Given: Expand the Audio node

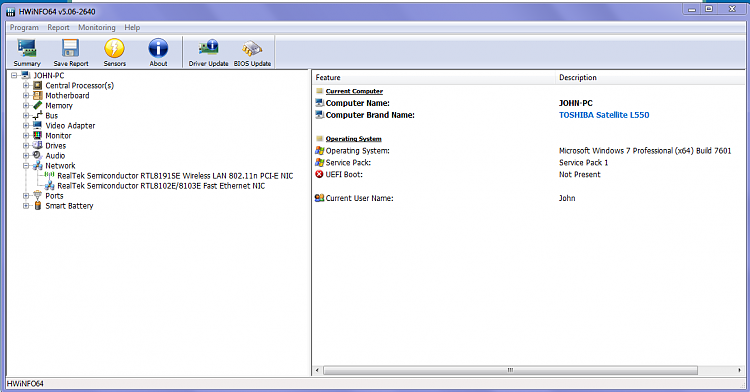Looking at the screenshot, I should (x=26, y=156).
